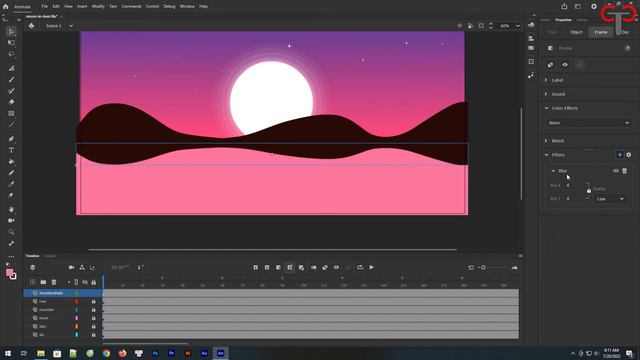640x360 pixels.
Task: Select the mountainshade layer row
Action: coord(63,293)
